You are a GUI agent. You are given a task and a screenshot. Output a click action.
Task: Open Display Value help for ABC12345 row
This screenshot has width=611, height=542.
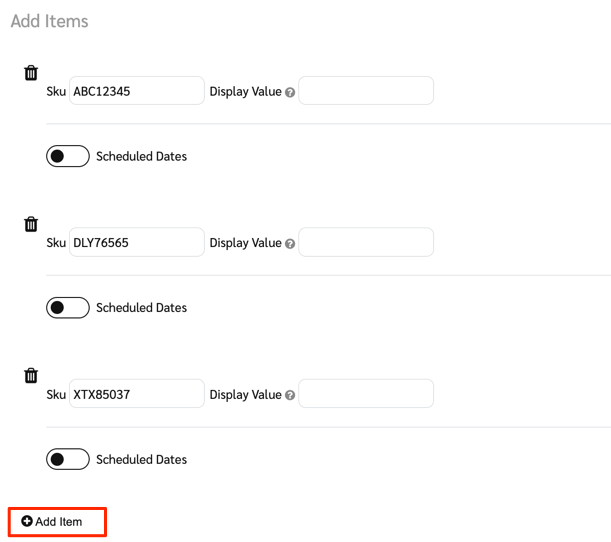[290, 92]
